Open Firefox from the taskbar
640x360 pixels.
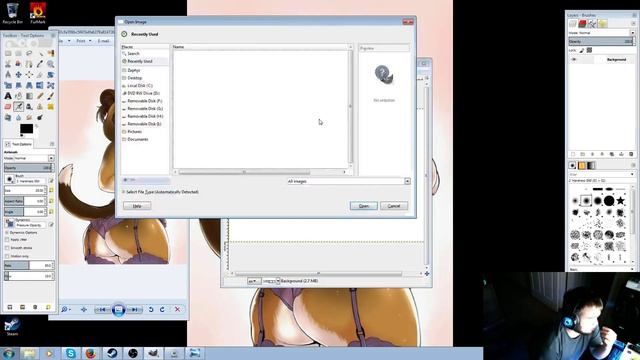click(x=91, y=353)
